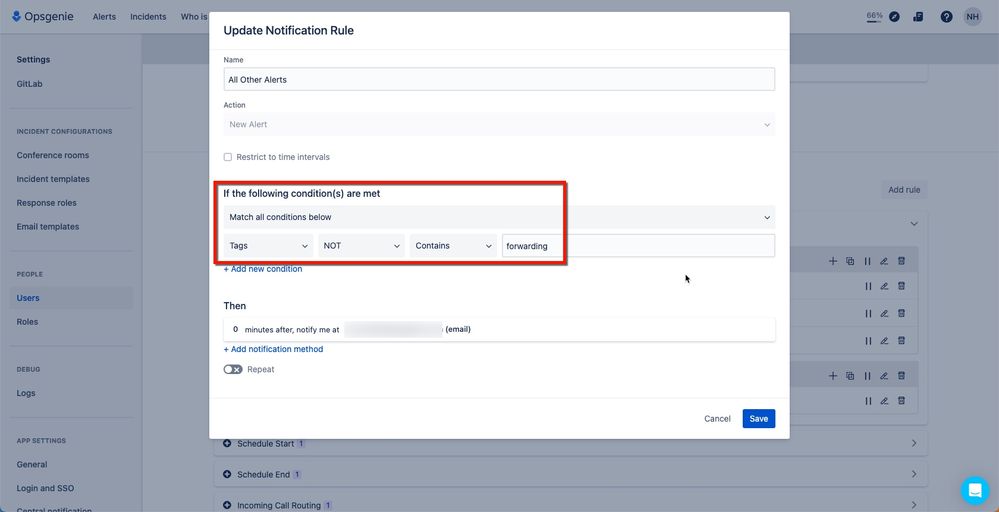Pause the first rule under upper group header
The height and width of the screenshot is (512, 999).
[867, 287]
